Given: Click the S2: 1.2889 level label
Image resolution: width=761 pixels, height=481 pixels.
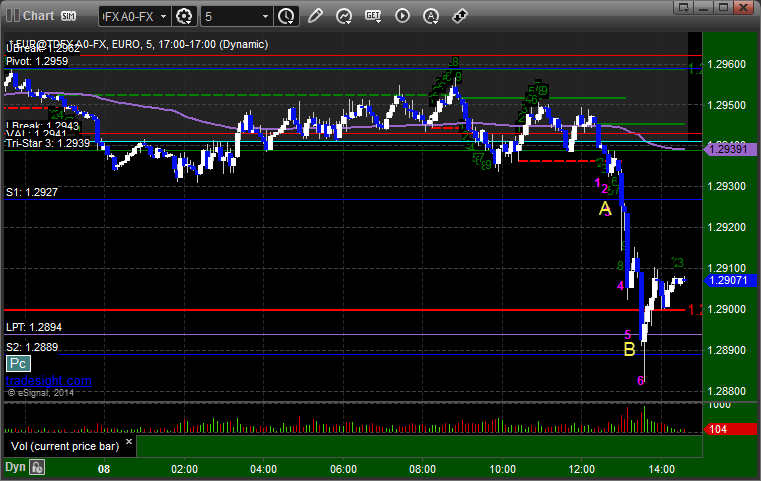Looking at the screenshot, I should [32, 347].
